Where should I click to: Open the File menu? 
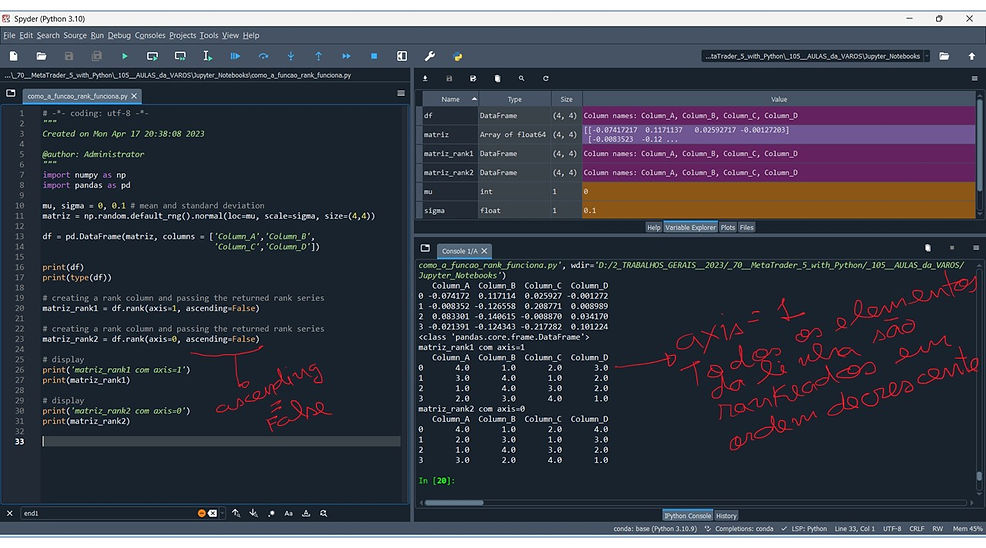point(9,35)
